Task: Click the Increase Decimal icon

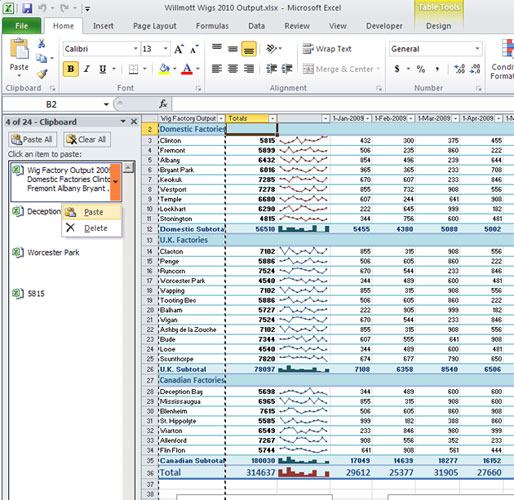Action: click(x=460, y=69)
